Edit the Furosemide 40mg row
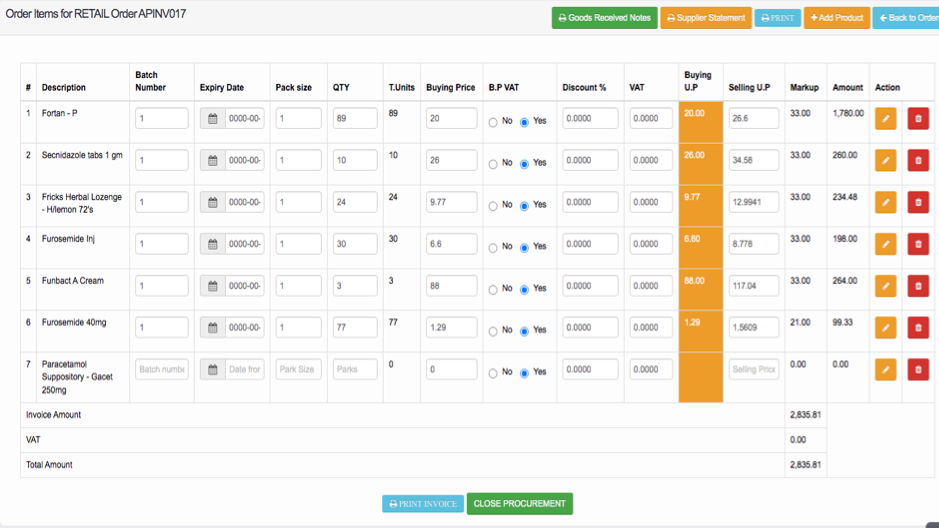939x528 pixels. [886, 327]
